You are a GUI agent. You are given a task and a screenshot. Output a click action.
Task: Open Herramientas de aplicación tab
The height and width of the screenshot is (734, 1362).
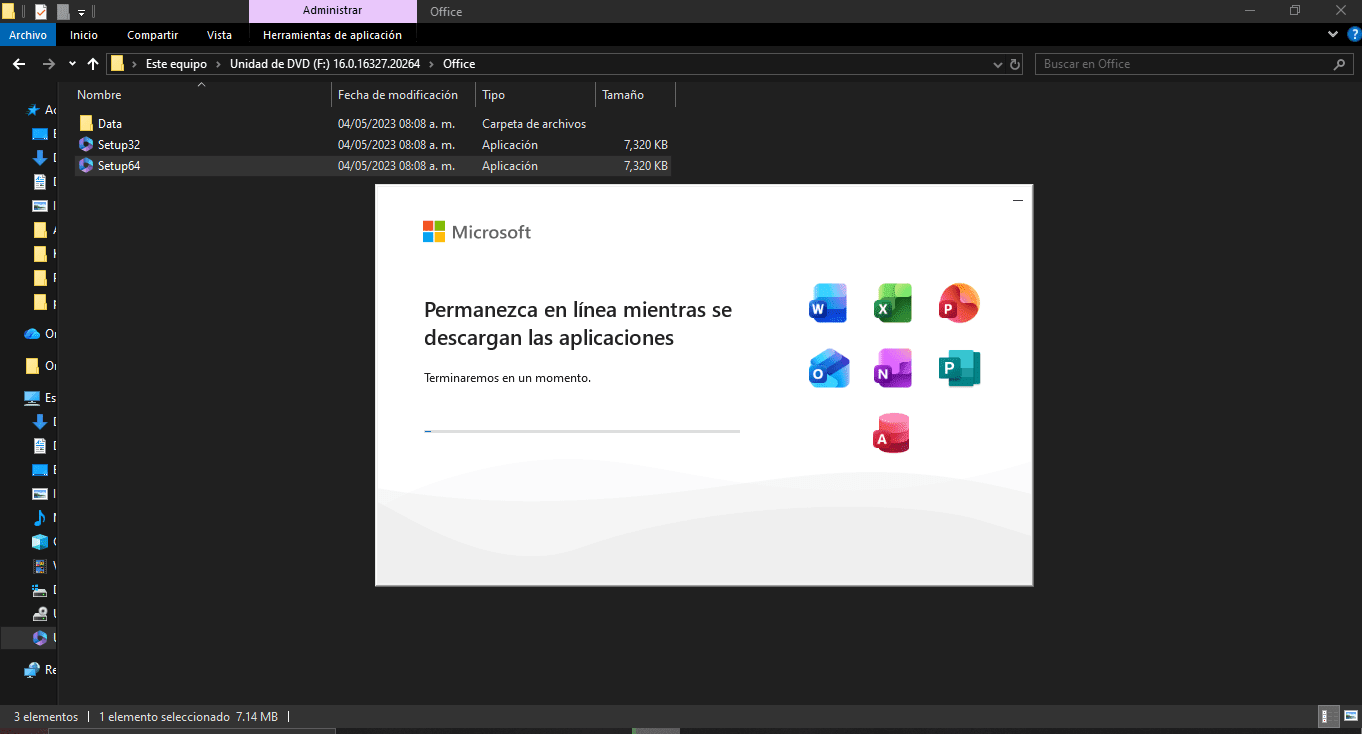(333, 35)
